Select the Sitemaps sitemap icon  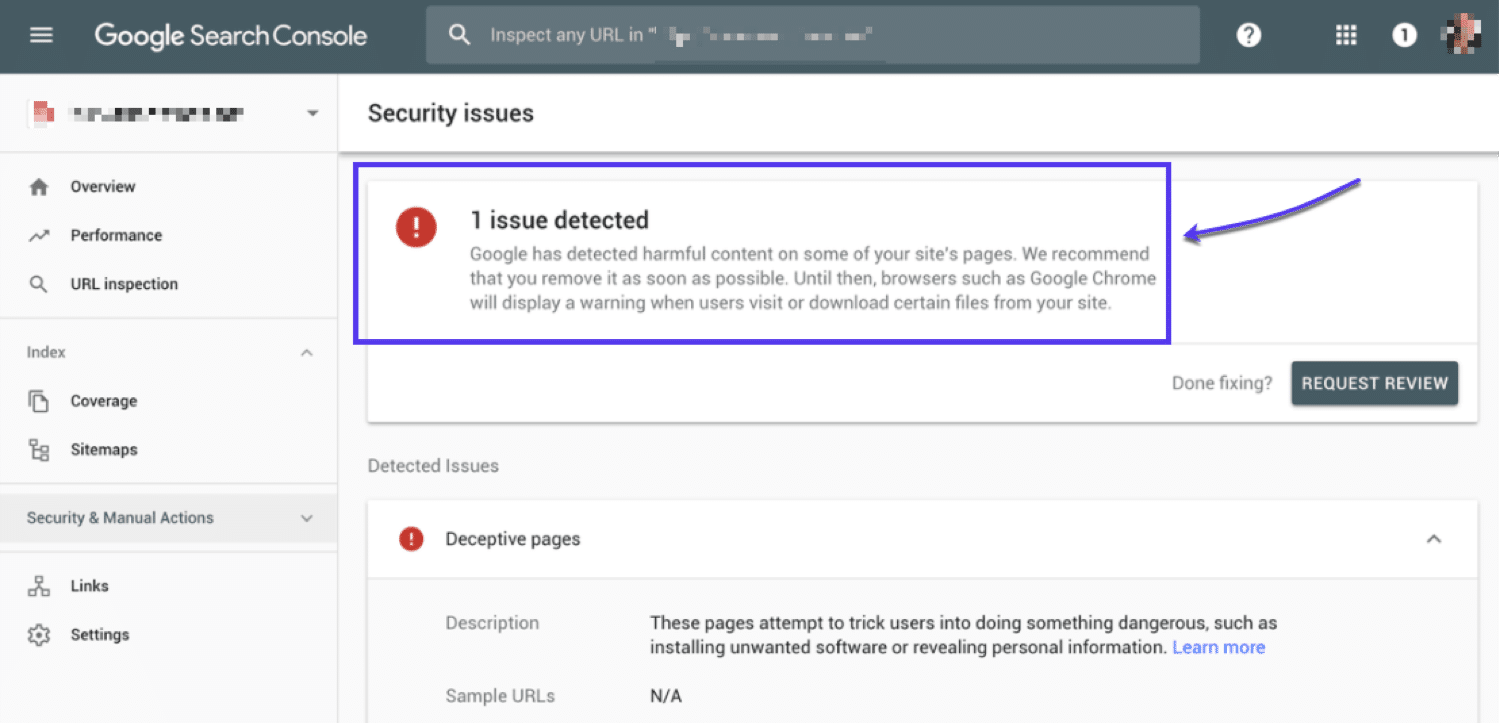(38, 449)
